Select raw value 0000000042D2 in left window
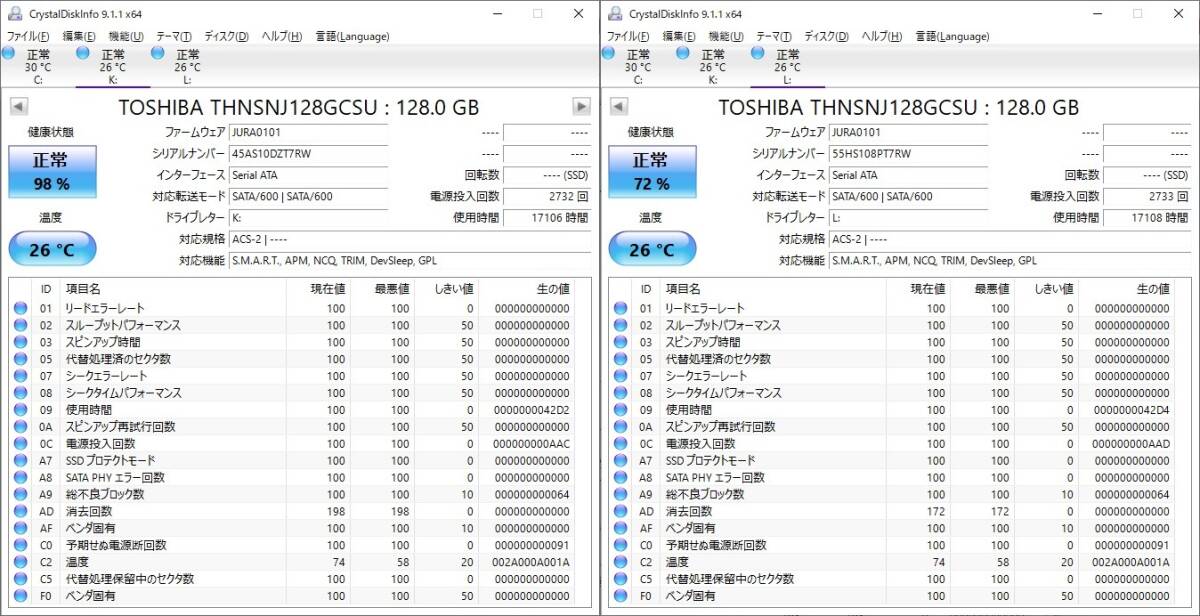 pos(532,411)
